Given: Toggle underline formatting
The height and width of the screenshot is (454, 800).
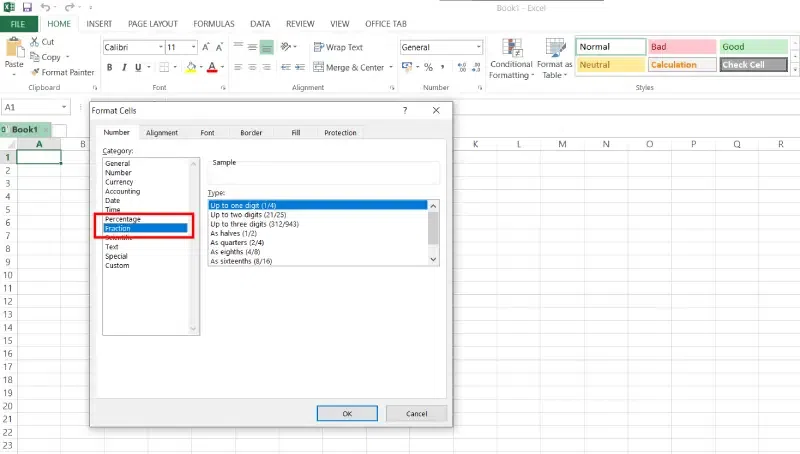Looking at the screenshot, I should point(138,67).
